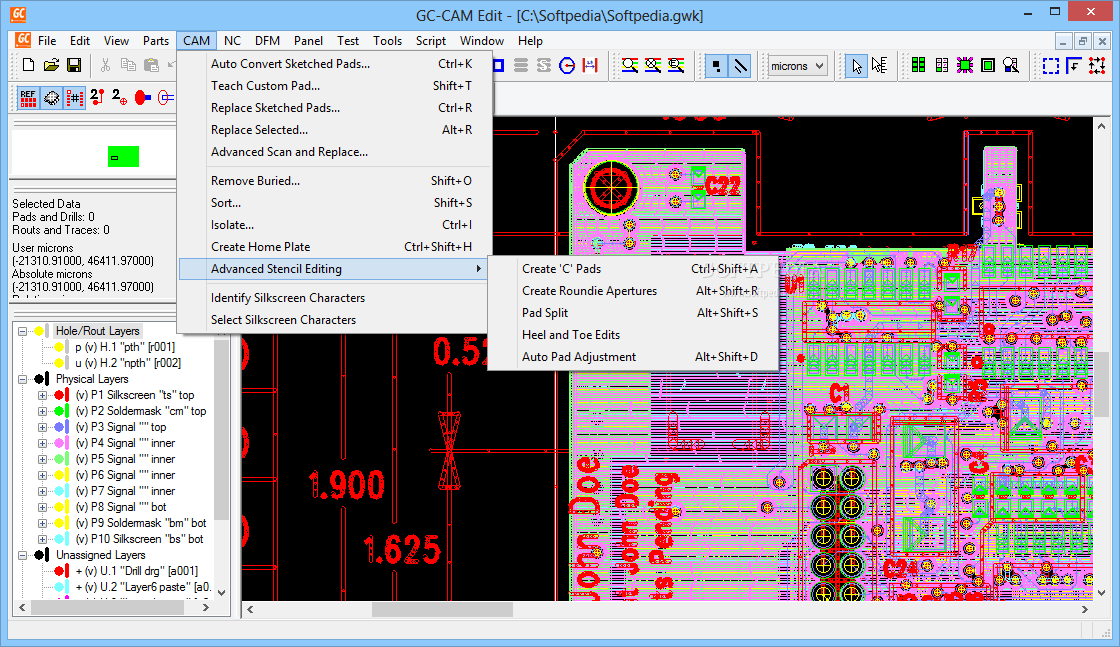
Task: Click the blue dashed selection rectangle icon
Action: (x=1051, y=66)
